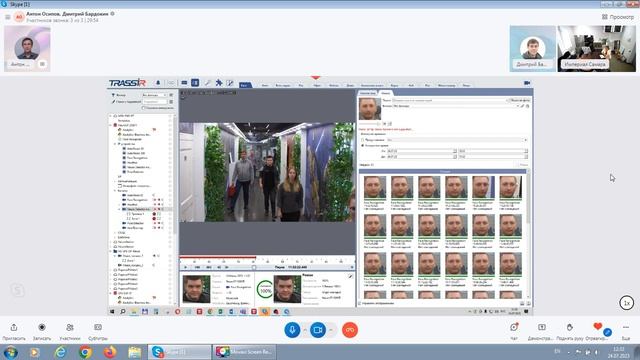The width and height of the screenshot is (640, 360).
Task: Click the TRASSIR bell notifications icon
Action: (158, 83)
